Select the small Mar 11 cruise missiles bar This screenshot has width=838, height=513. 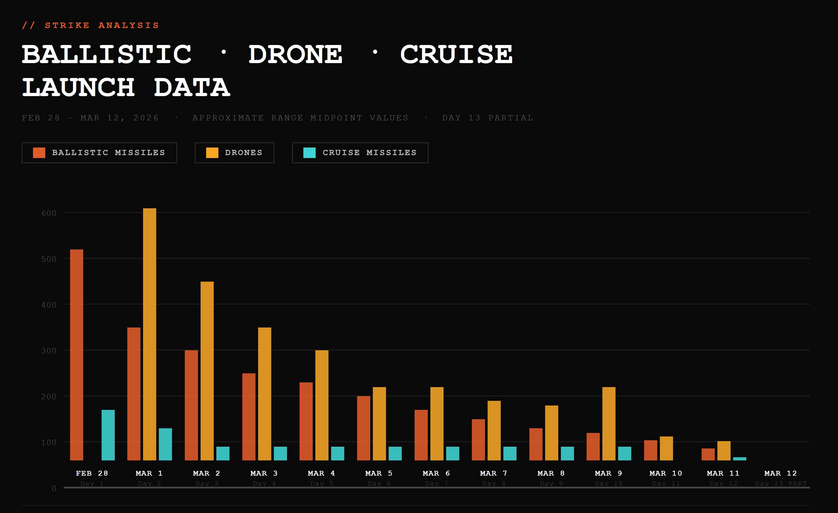coord(740,458)
